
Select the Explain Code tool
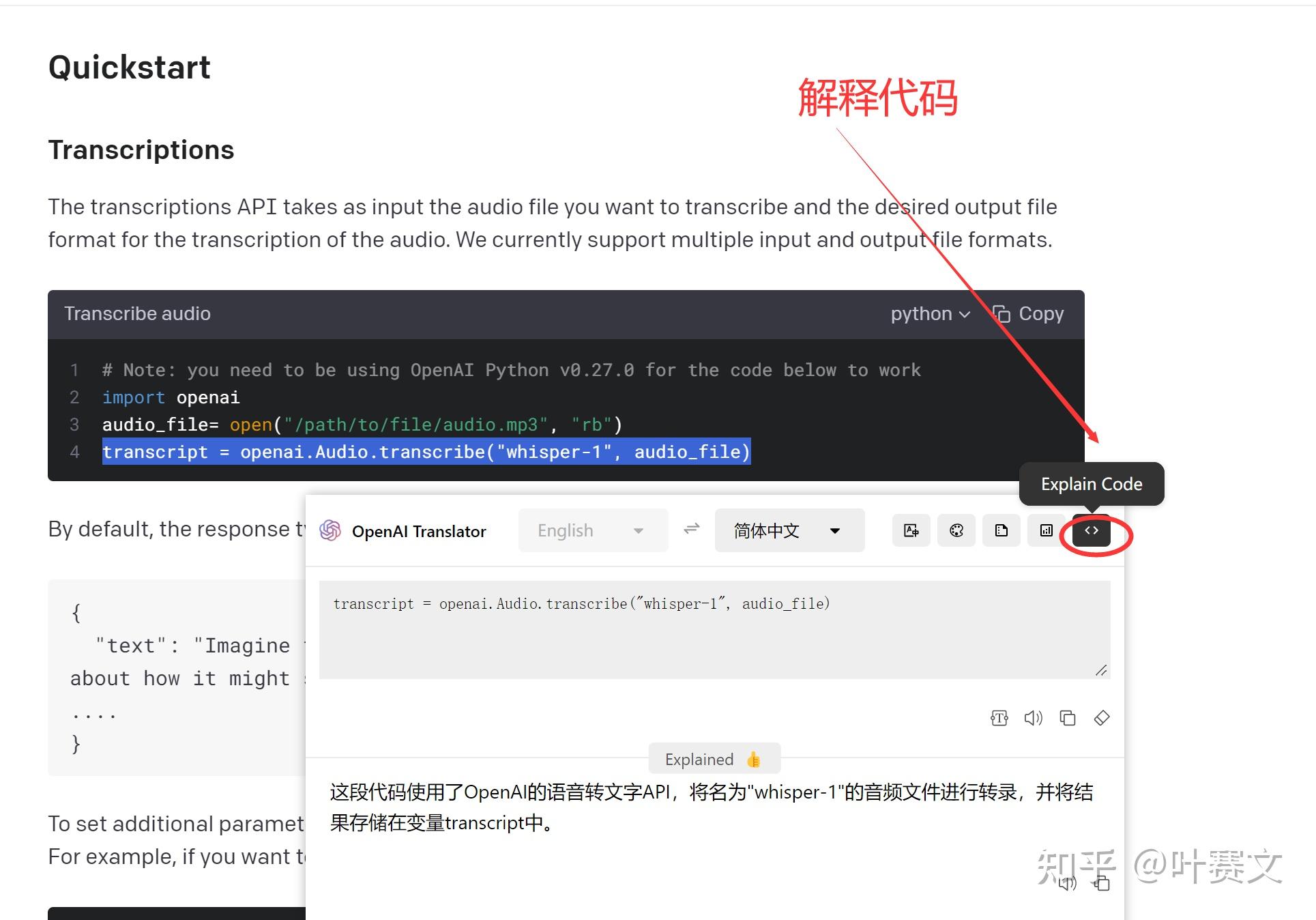(1091, 531)
